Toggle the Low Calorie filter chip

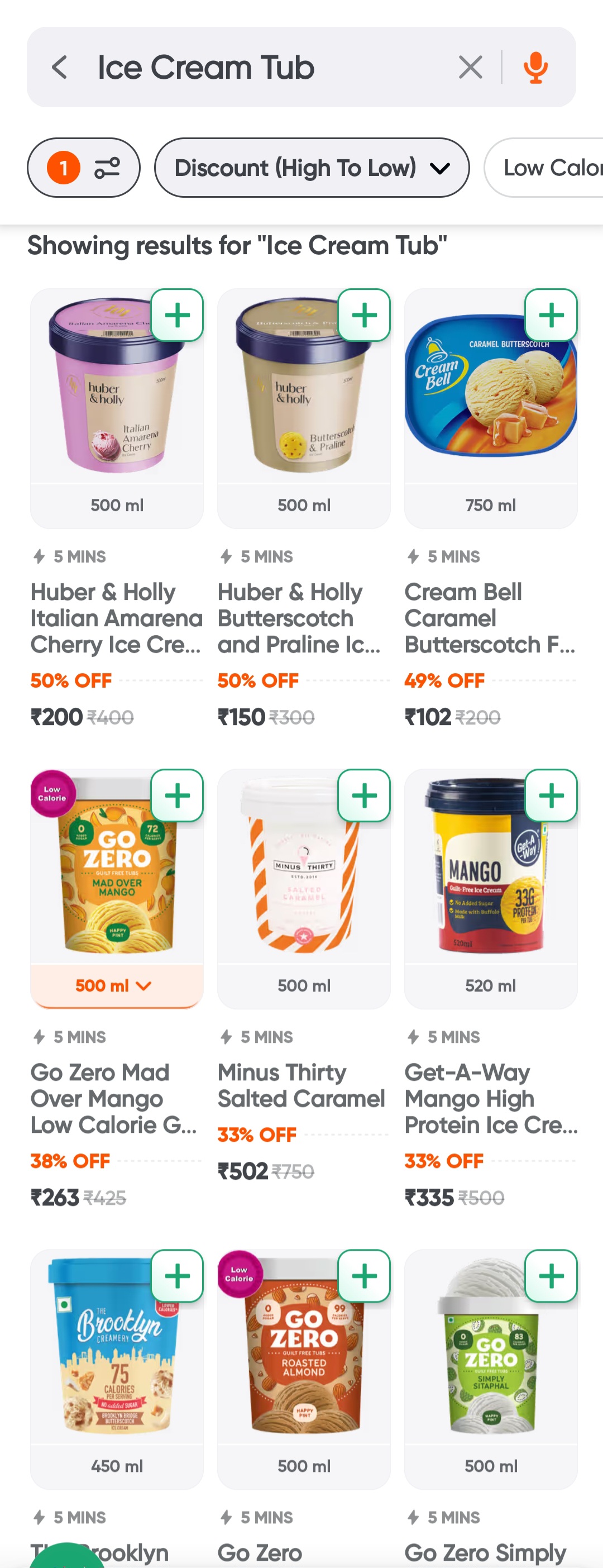(549, 168)
